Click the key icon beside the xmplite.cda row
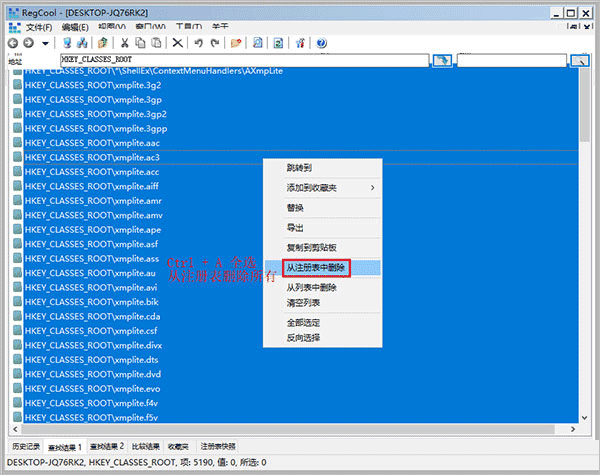Screen dimensions: 600x475 [x=17, y=316]
